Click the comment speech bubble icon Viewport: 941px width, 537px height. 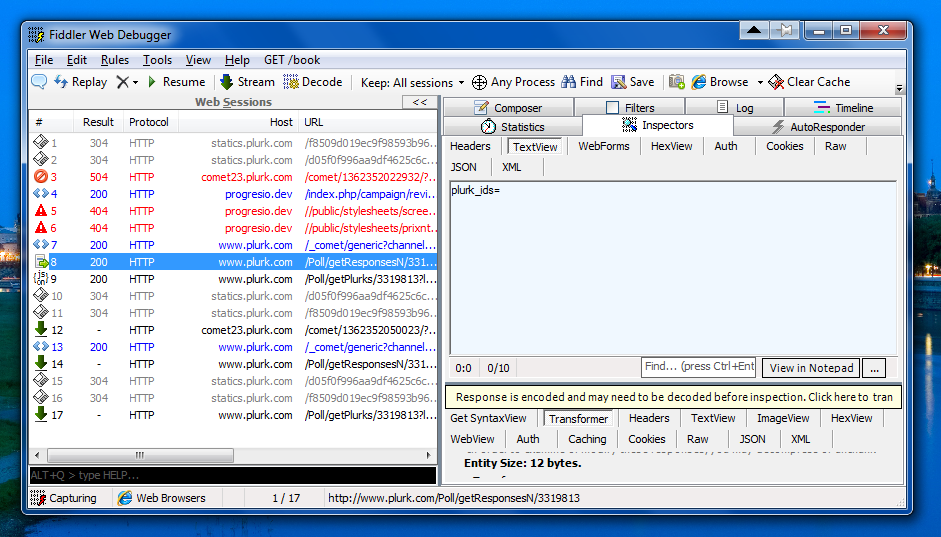(x=39, y=82)
